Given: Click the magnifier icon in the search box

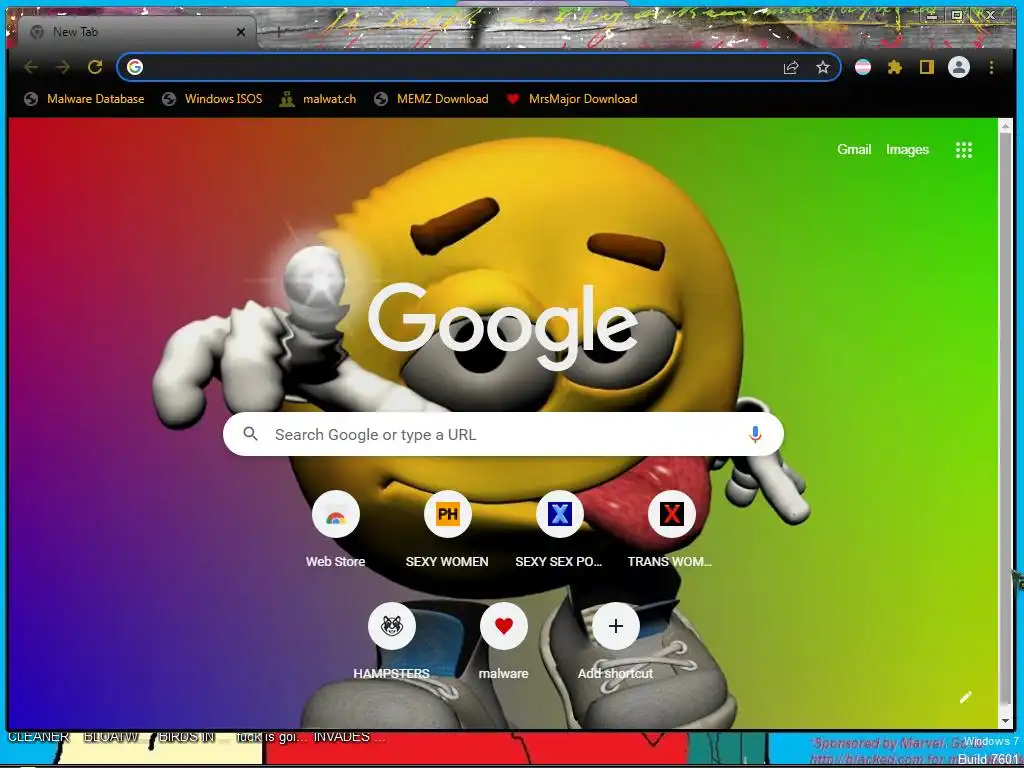Looking at the screenshot, I should pyautogui.click(x=250, y=434).
